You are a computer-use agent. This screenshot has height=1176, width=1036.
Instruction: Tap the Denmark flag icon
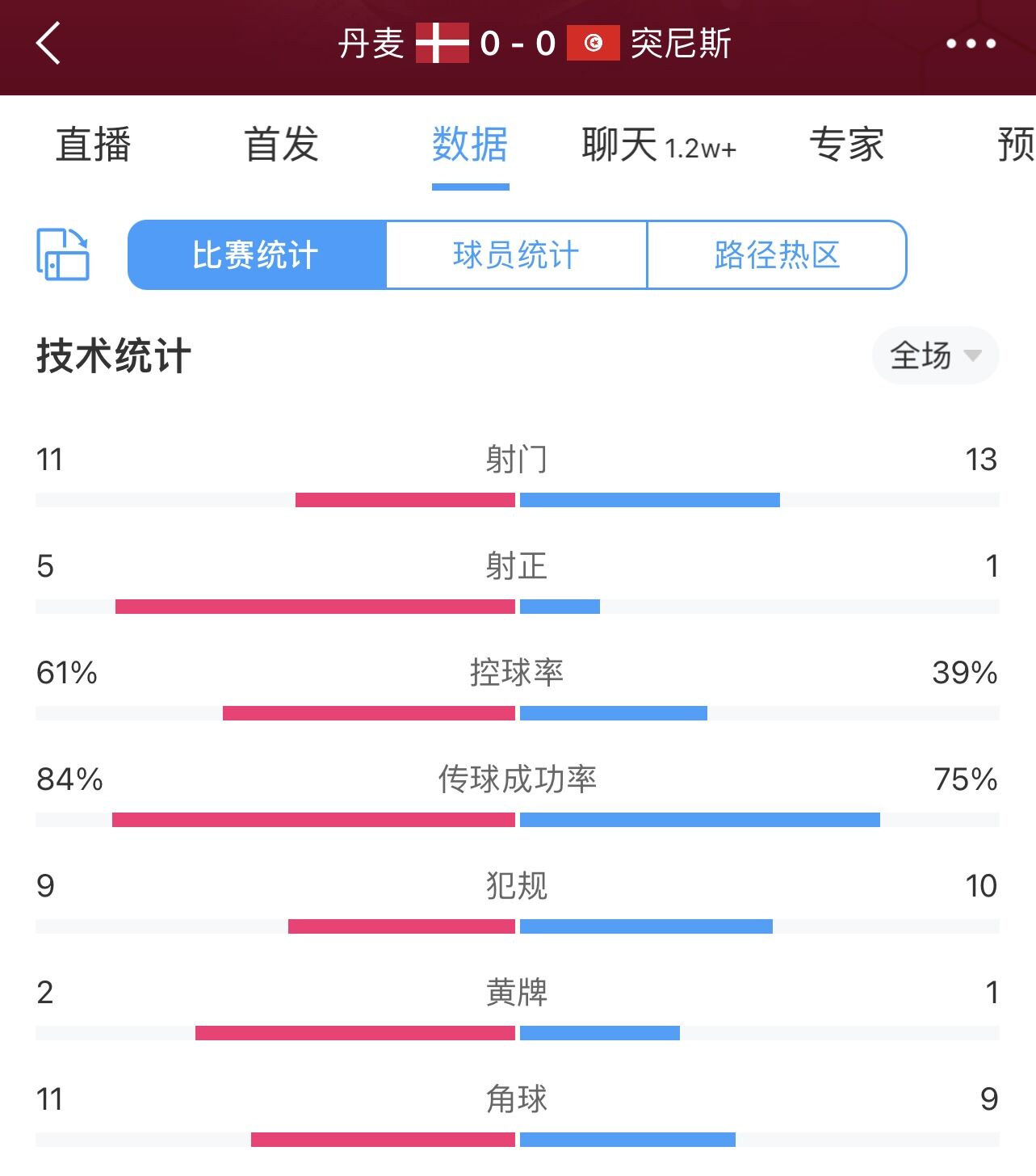click(x=442, y=44)
